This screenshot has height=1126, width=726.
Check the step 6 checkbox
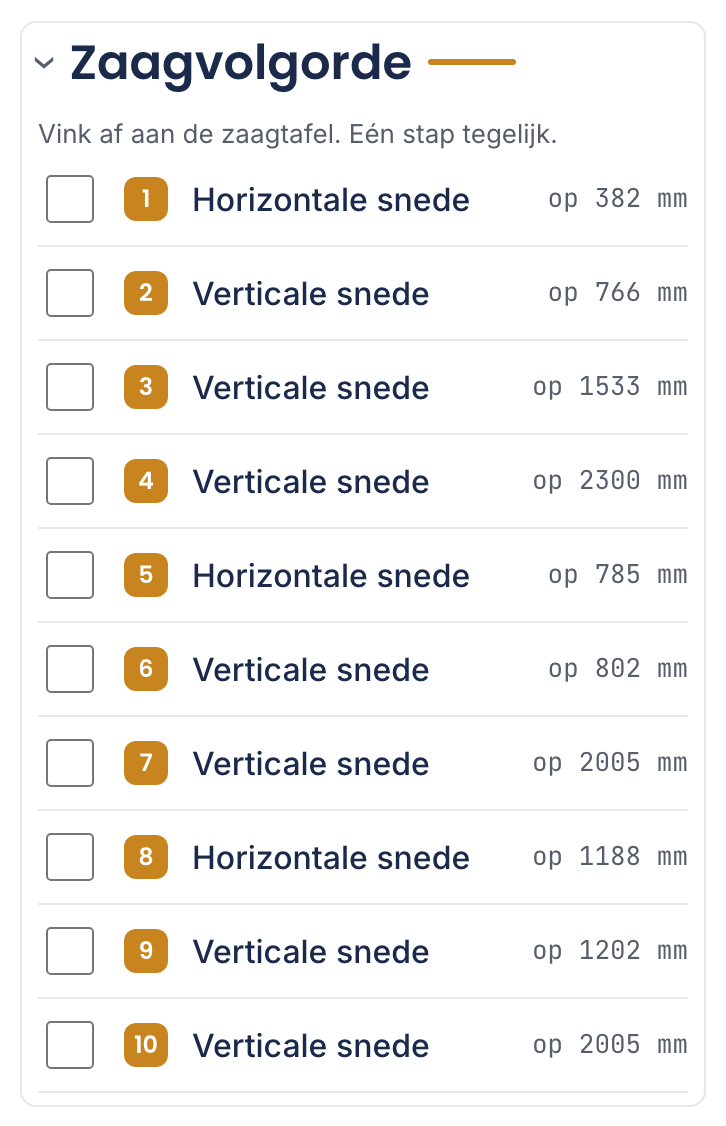[x=70, y=669]
